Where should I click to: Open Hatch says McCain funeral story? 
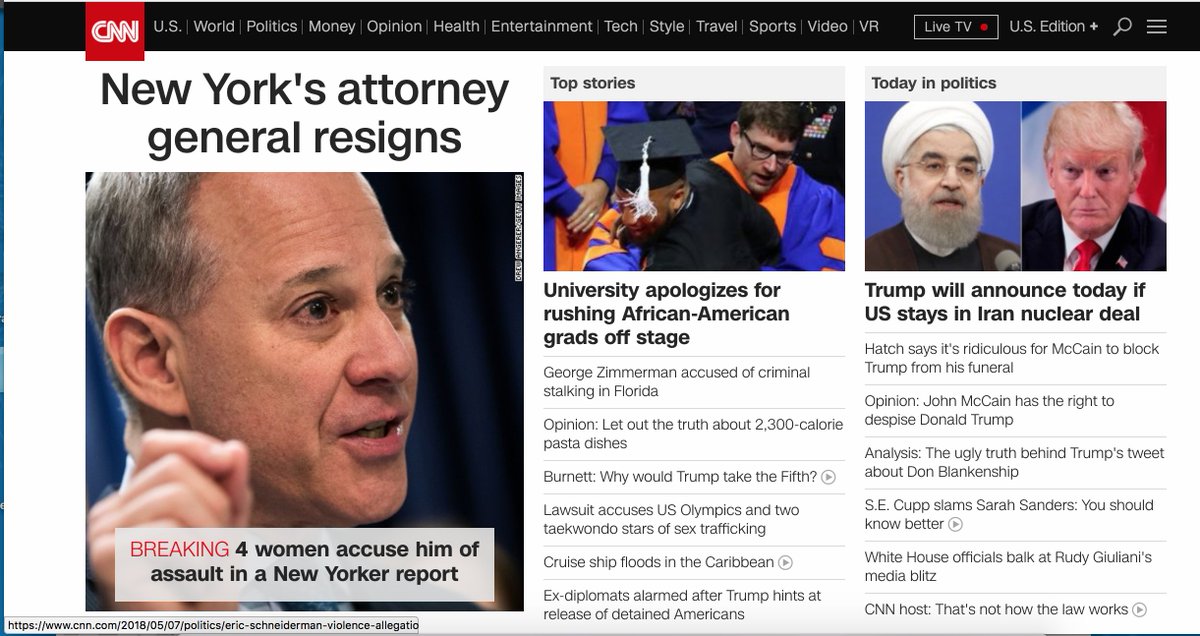pos(1012,358)
